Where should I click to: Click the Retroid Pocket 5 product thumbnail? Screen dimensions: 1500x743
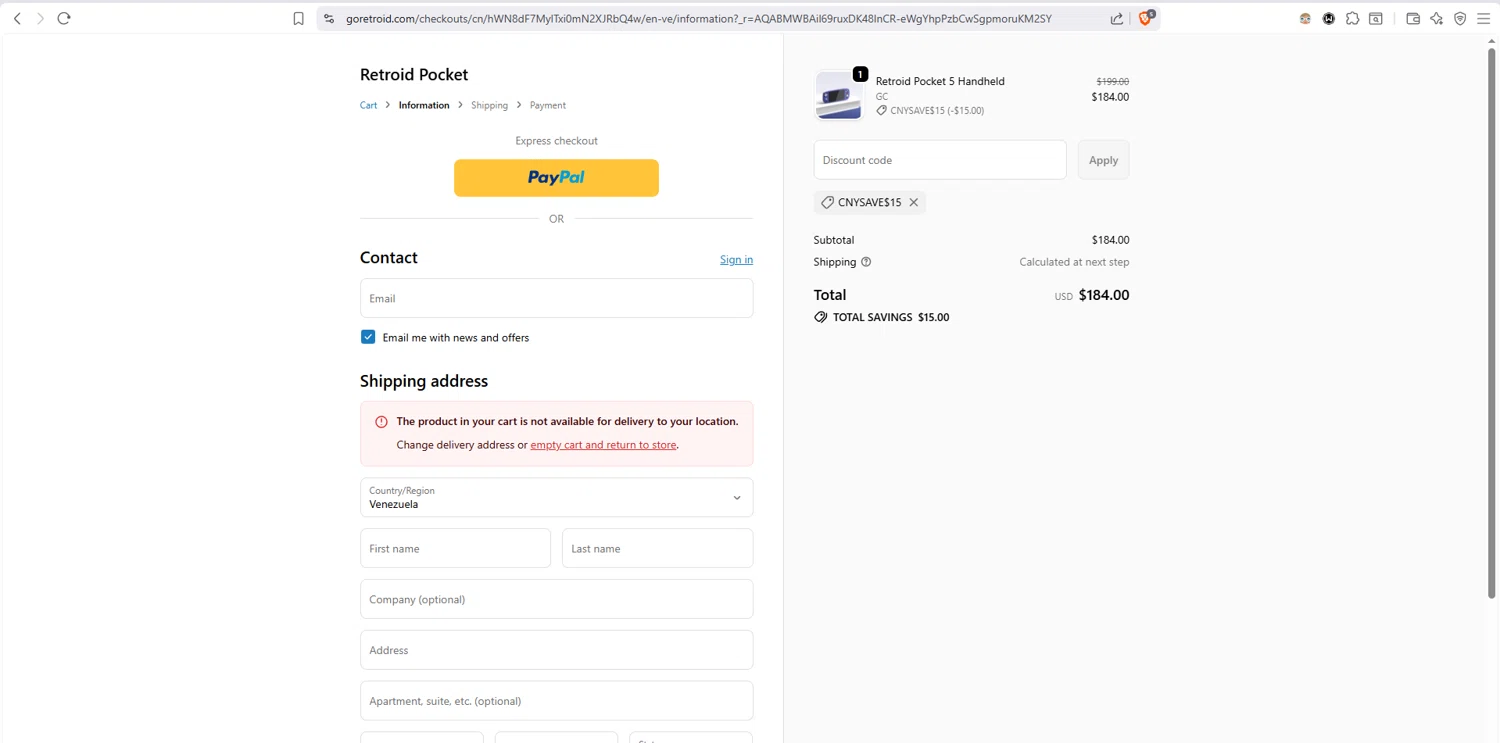[838, 96]
